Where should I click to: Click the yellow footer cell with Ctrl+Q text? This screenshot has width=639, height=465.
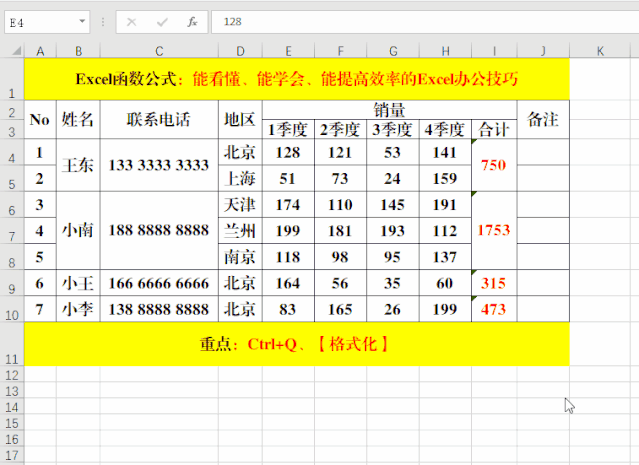pos(296,344)
